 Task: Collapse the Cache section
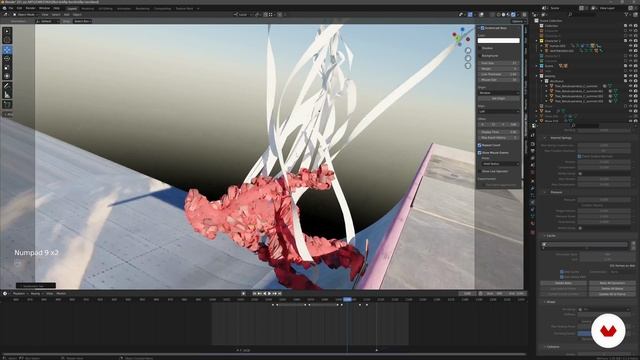click(x=544, y=236)
